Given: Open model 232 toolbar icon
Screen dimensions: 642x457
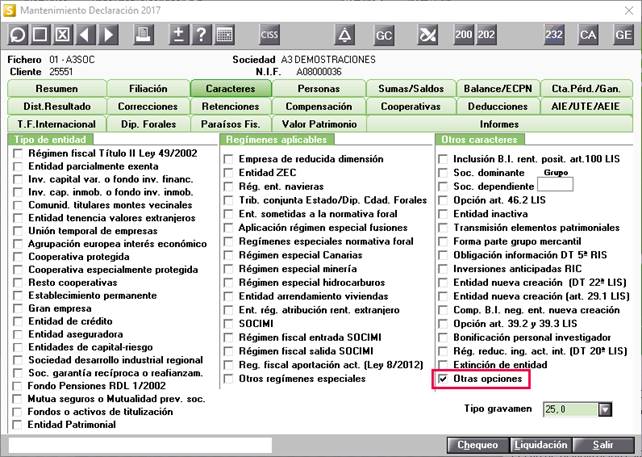Looking at the screenshot, I should (x=554, y=35).
